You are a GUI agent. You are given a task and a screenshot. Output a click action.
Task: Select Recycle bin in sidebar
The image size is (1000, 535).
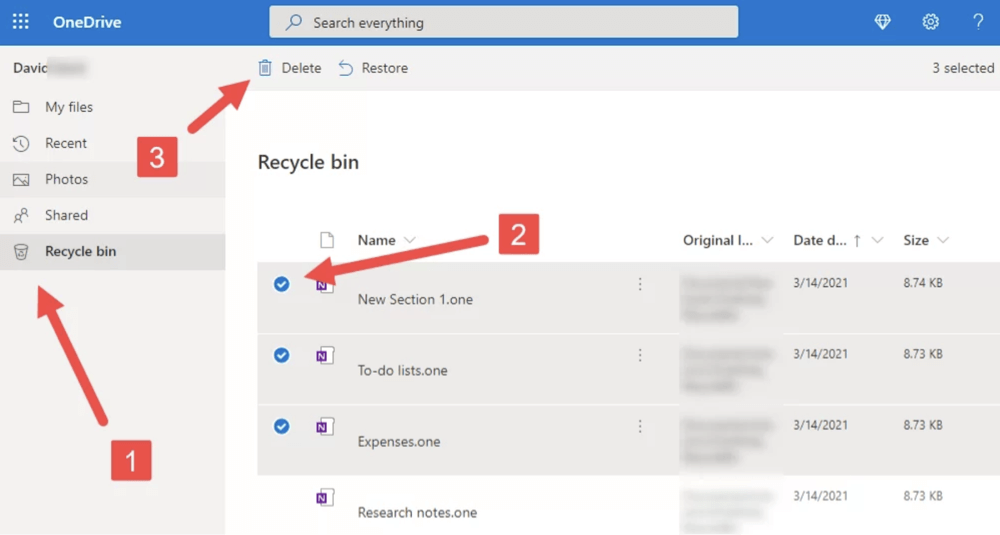112,251
